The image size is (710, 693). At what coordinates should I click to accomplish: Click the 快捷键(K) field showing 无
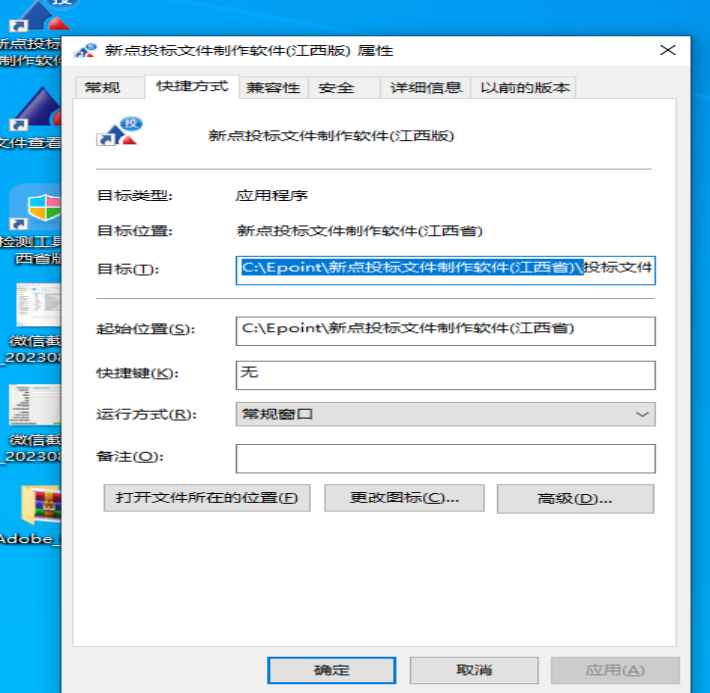click(446, 375)
